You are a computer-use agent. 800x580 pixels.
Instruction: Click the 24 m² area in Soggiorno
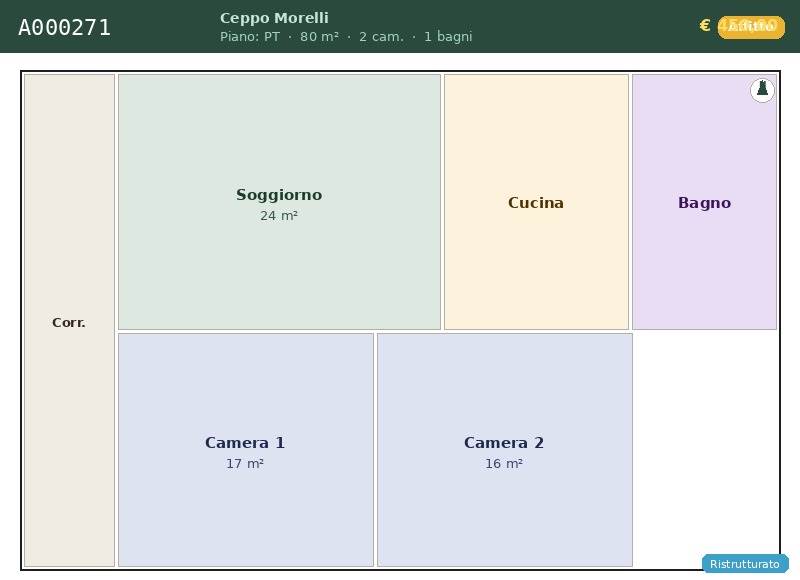(279, 216)
